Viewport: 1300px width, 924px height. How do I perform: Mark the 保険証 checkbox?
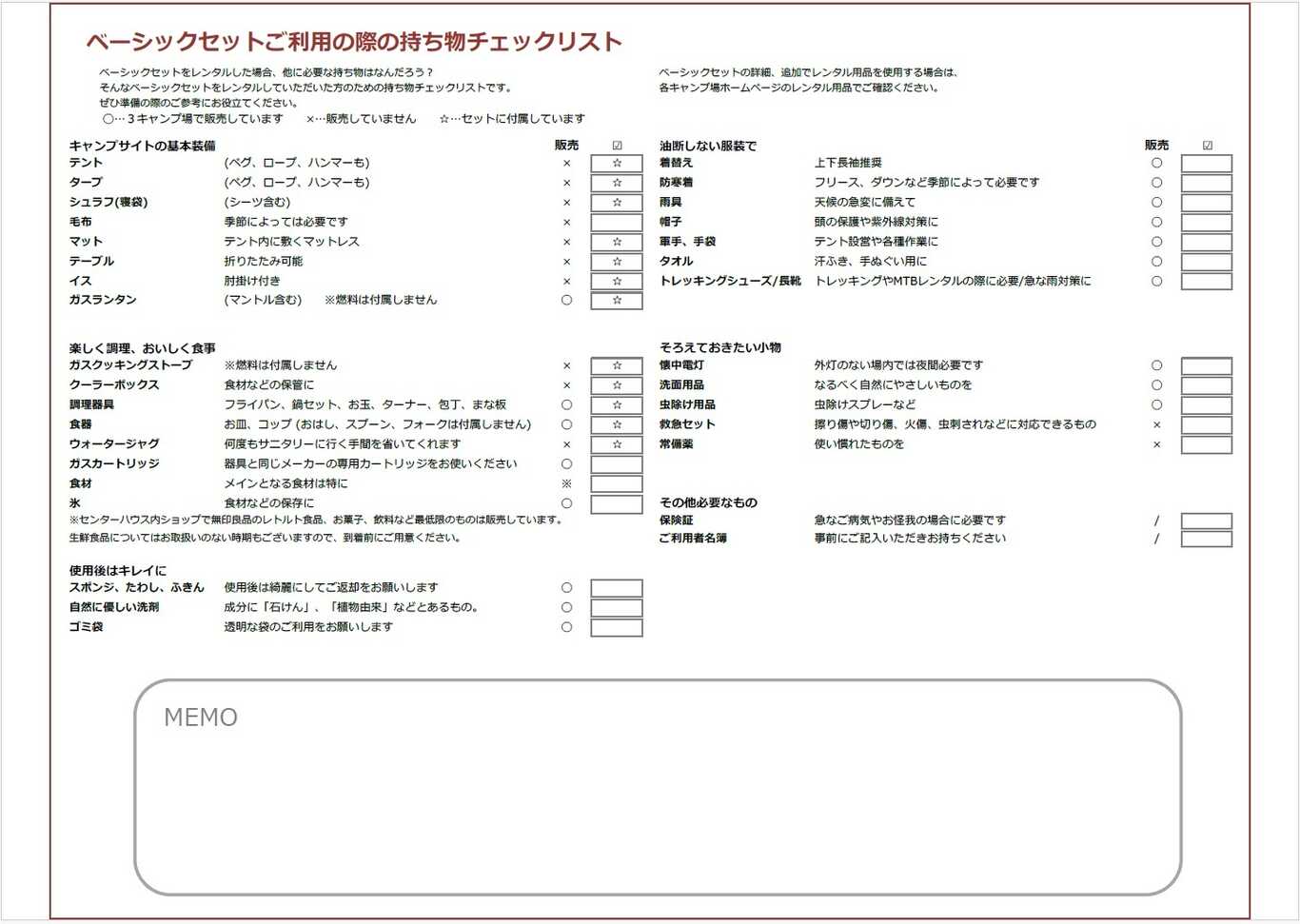point(1206,521)
